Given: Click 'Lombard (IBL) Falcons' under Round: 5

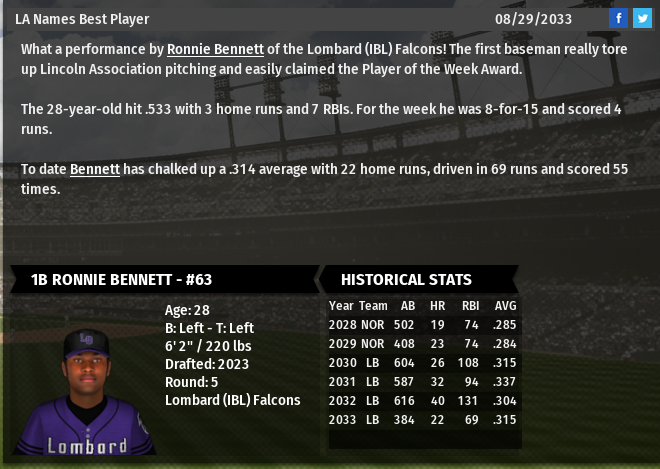Looking at the screenshot, I should (233, 400).
